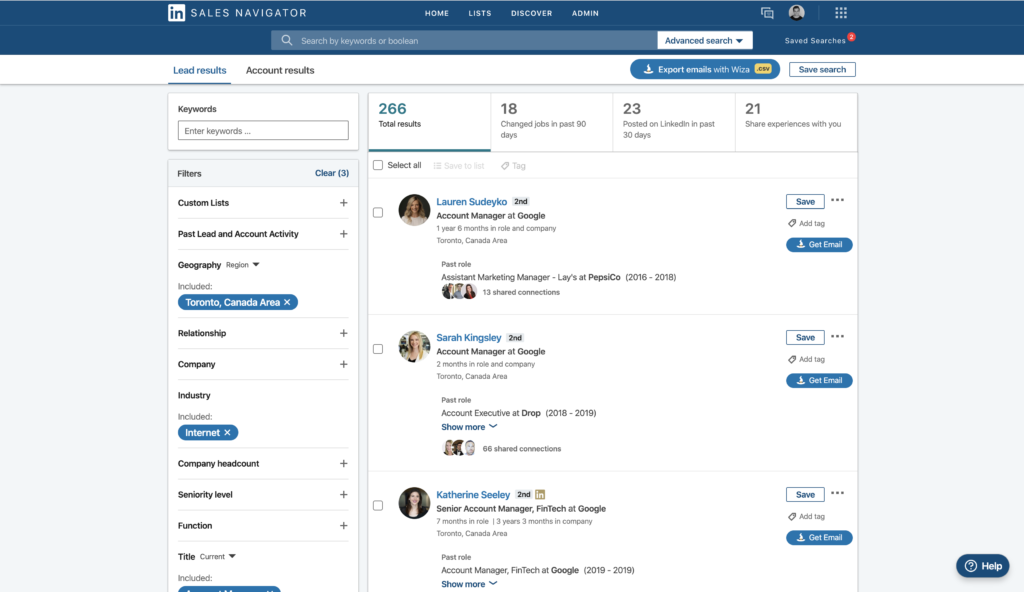Open the Discover menu
Viewport: 1024px width, 592px height.
click(x=531, y=13)
